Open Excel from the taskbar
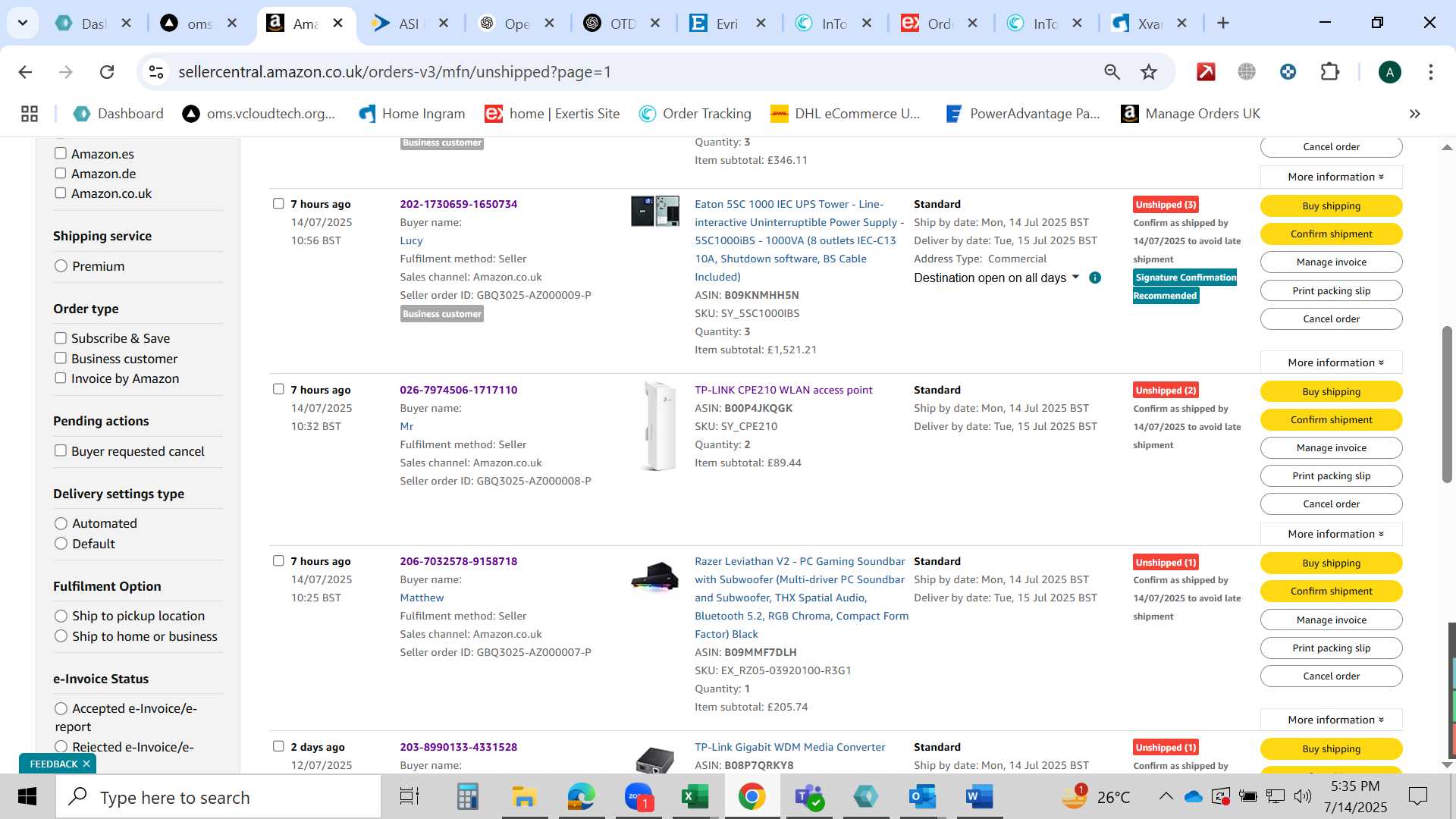 point(695,797)
